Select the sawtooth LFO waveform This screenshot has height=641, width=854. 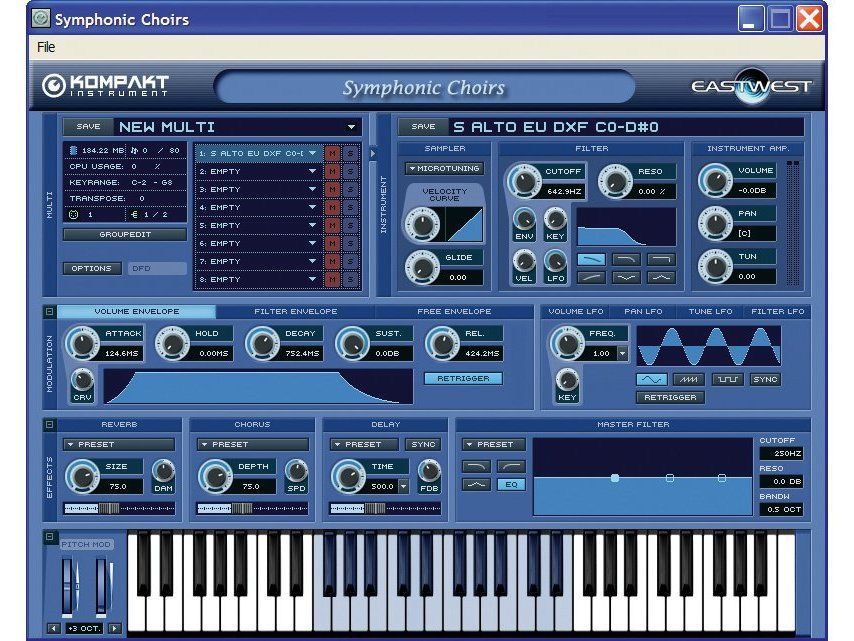(x=688, y=379)
